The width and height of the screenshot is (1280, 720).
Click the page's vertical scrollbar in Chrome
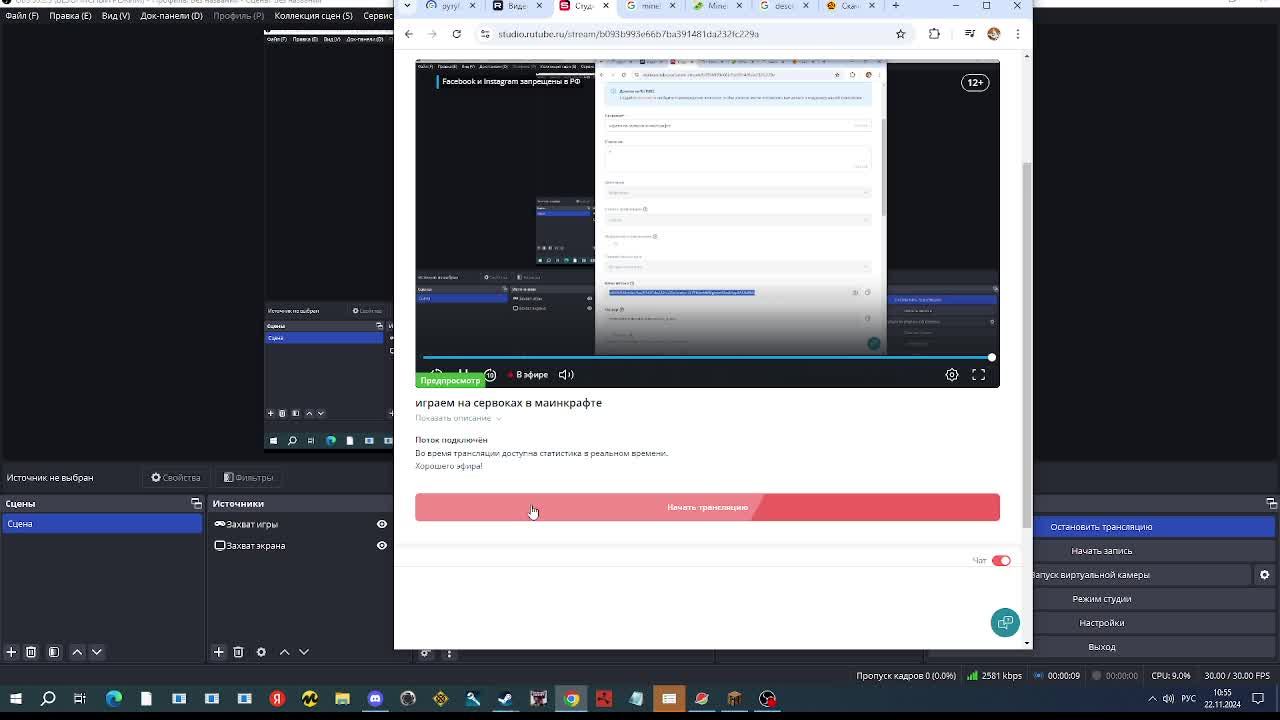click(x=1026, y=345)
